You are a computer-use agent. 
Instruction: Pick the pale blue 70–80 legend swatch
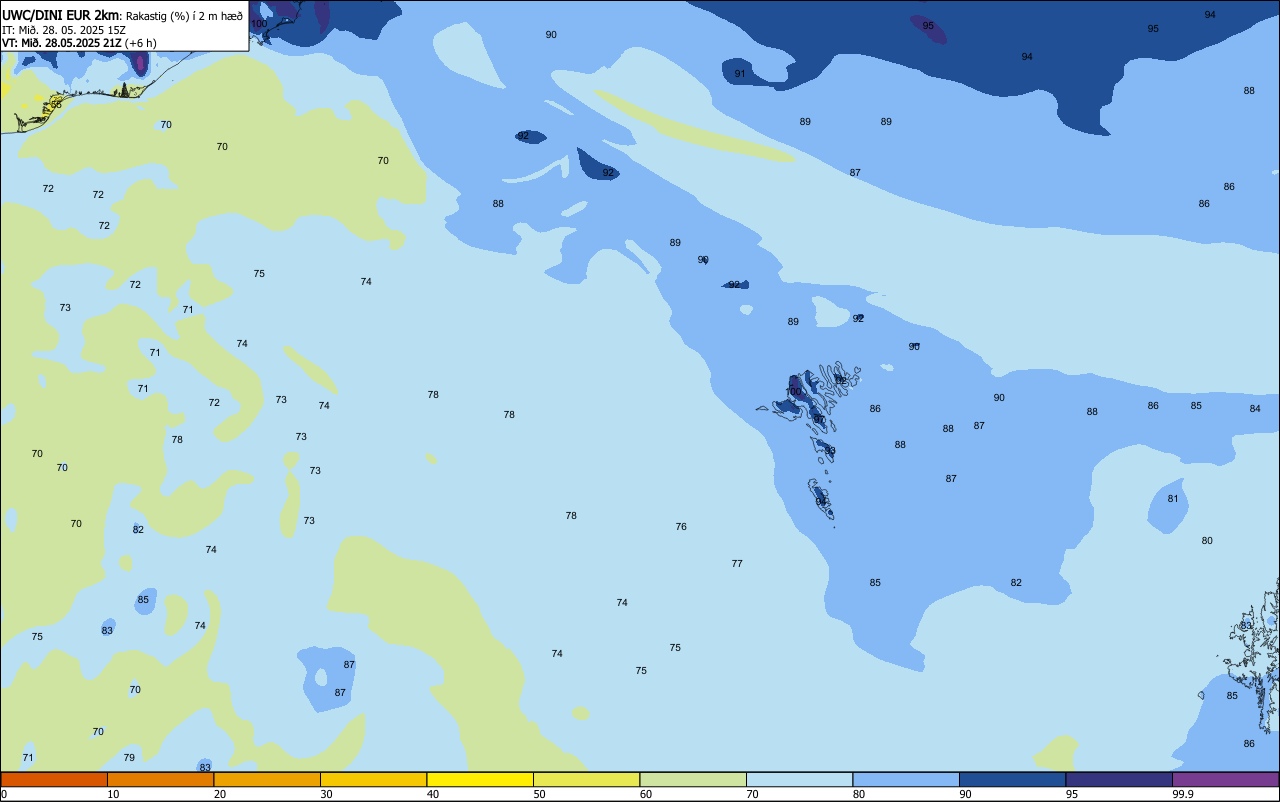coord(799,779)
